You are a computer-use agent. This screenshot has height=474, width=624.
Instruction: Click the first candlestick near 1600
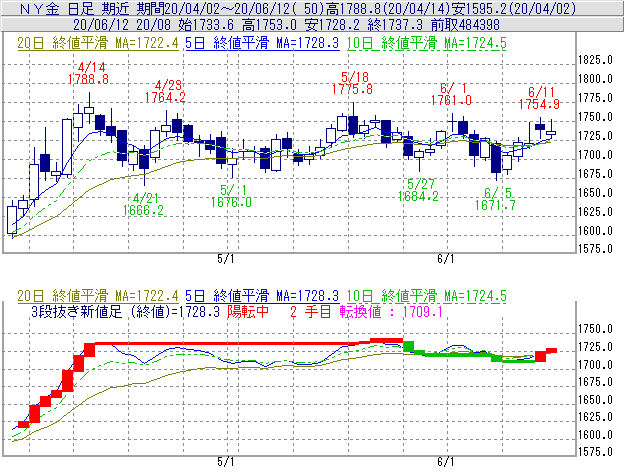click(x=12, y=220)
